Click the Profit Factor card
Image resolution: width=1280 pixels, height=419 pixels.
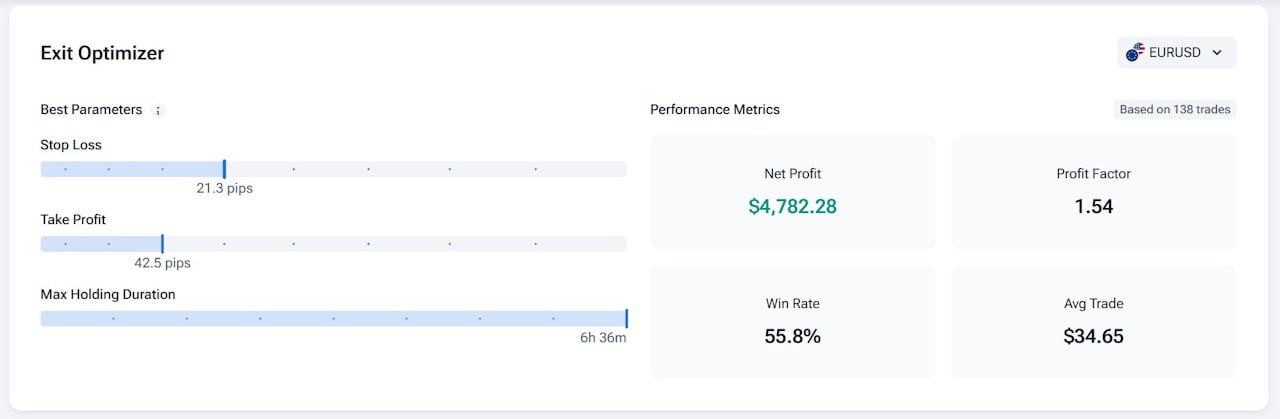[x=1093, y=192]
